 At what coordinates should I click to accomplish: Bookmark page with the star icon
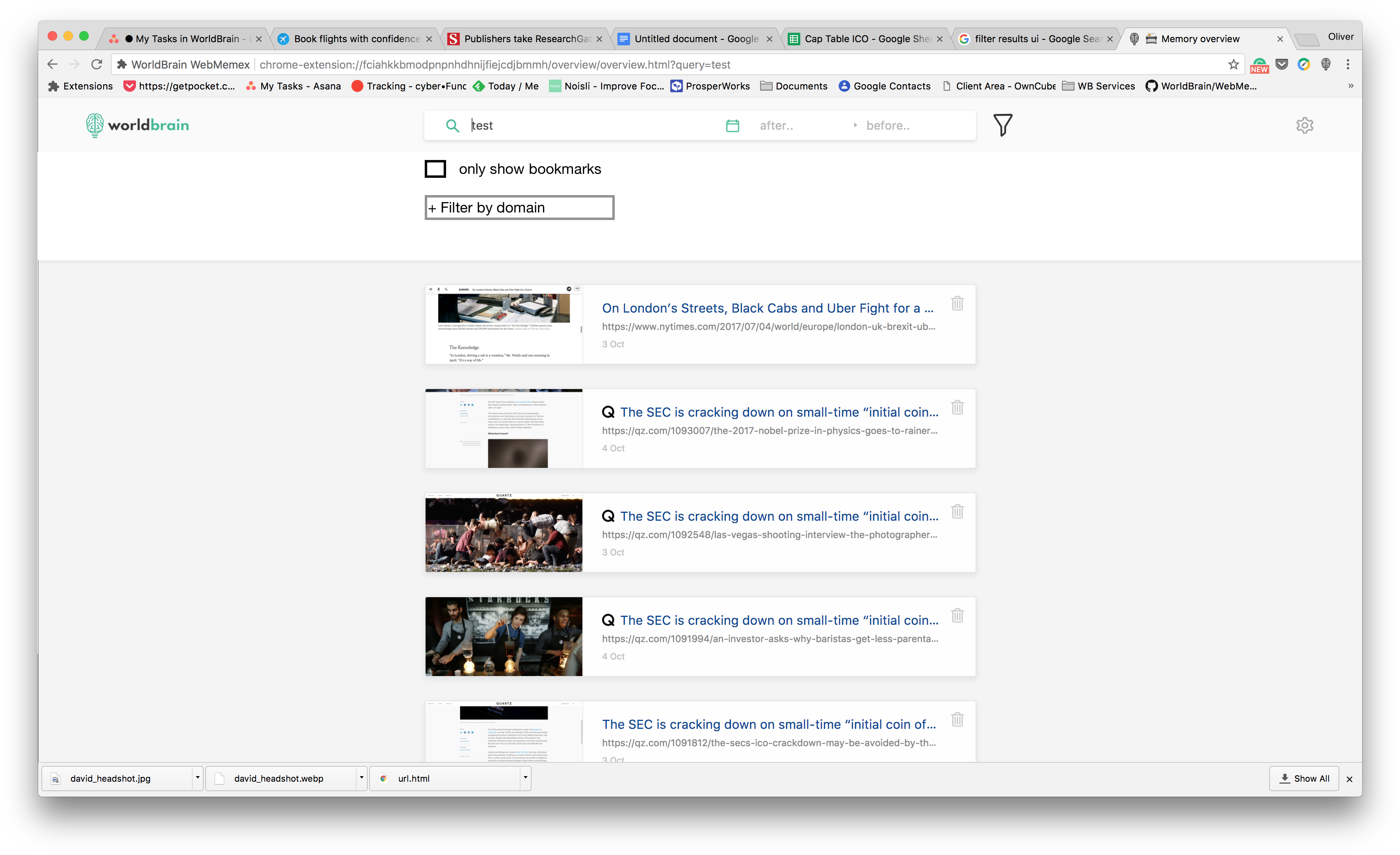coord(1233,64)
